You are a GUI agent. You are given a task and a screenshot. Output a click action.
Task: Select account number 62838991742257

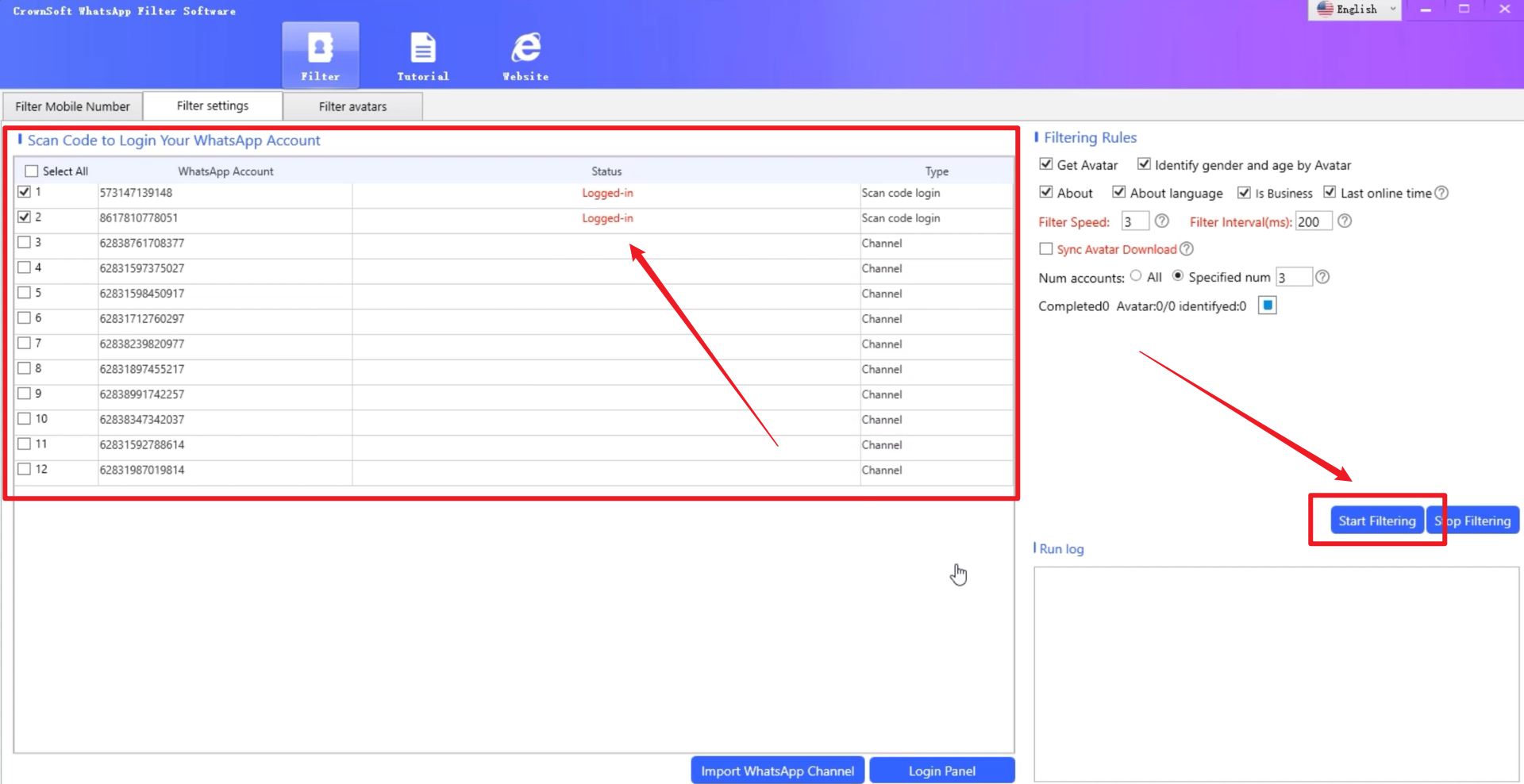click(142, 394)
